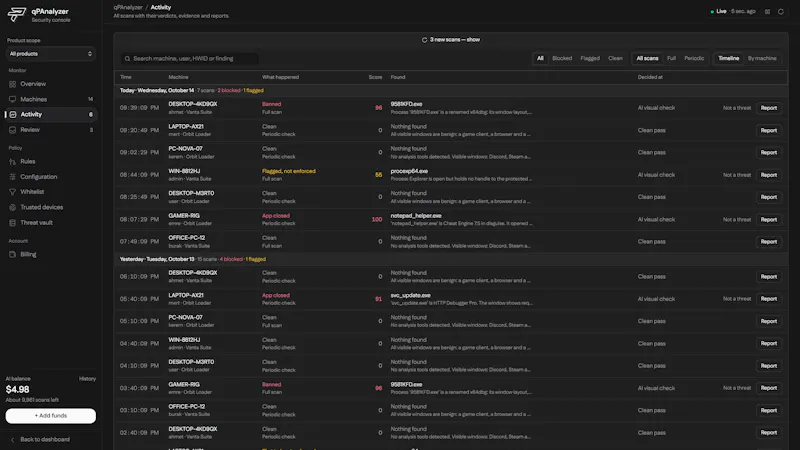Sort by the Score column header
800x450 pixels.
(375, 77)
